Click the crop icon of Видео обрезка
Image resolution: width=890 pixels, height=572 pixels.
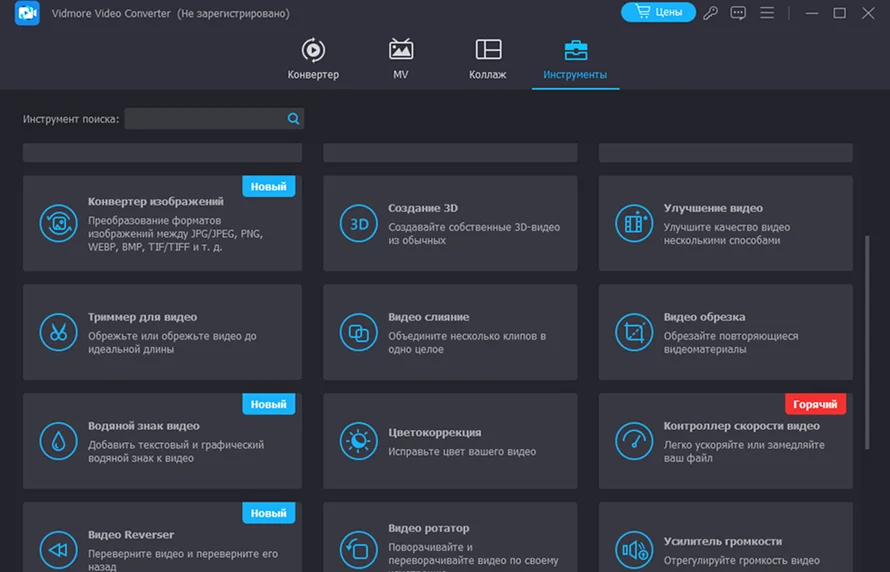[634, 333]
